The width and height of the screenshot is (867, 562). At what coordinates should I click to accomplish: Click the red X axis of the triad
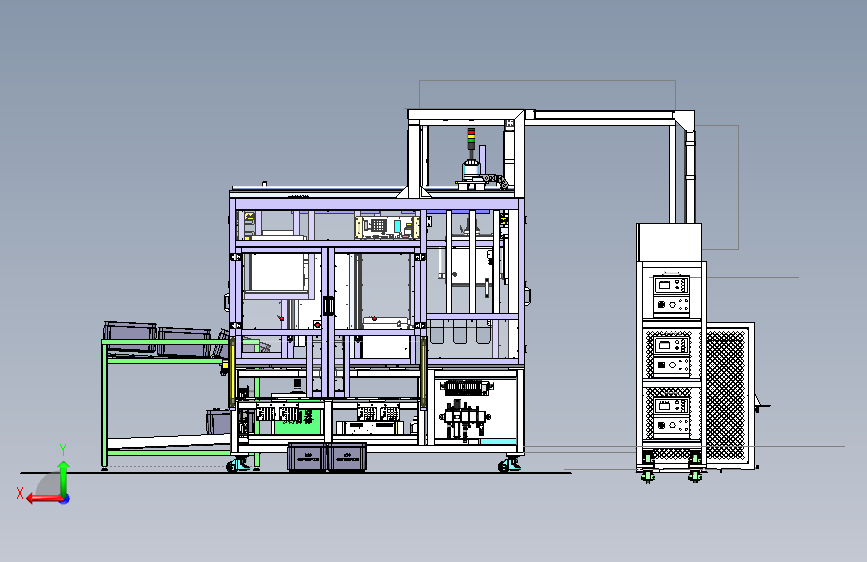pyautogui.click(x=43, y=499)
